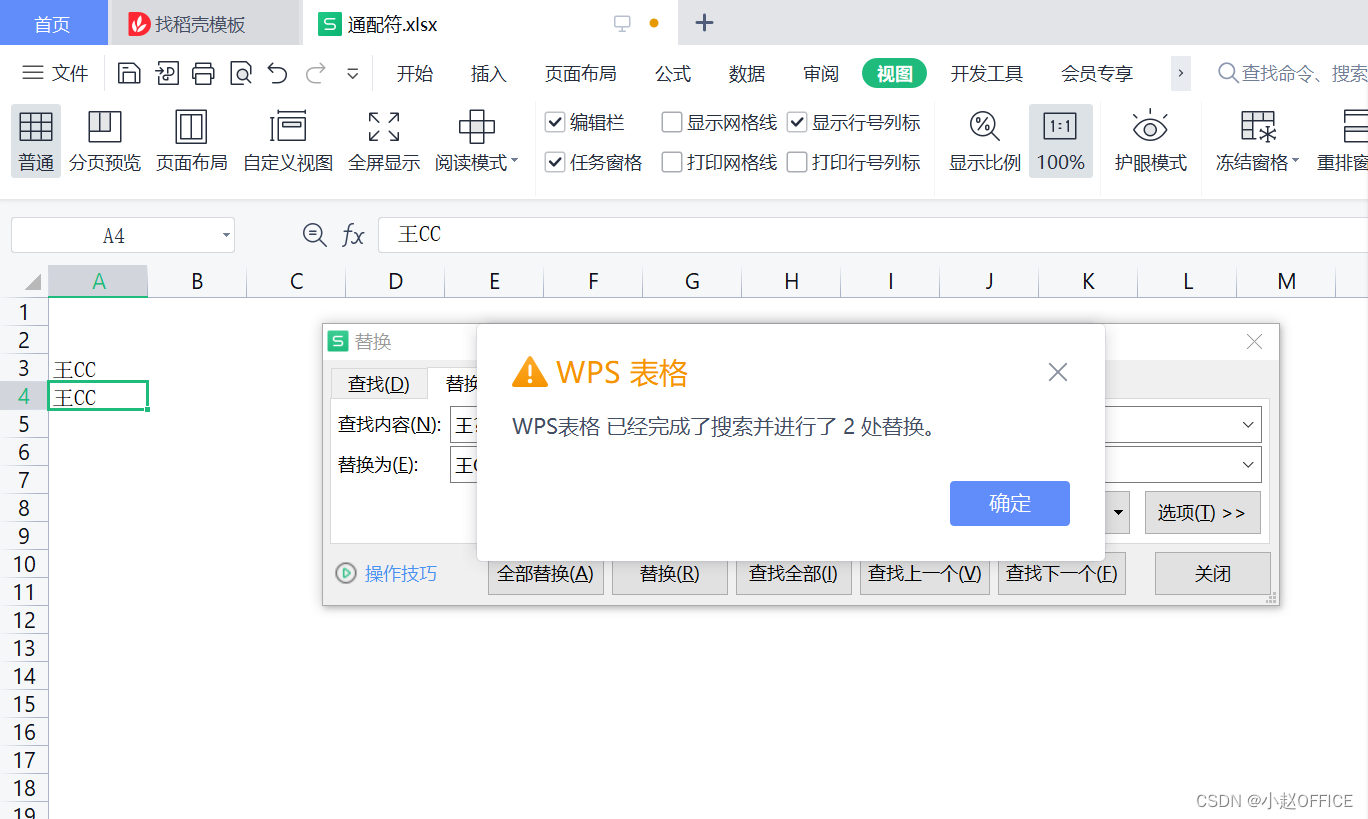
Task: Click the fx insert function icon
Action: click(353, 235)
